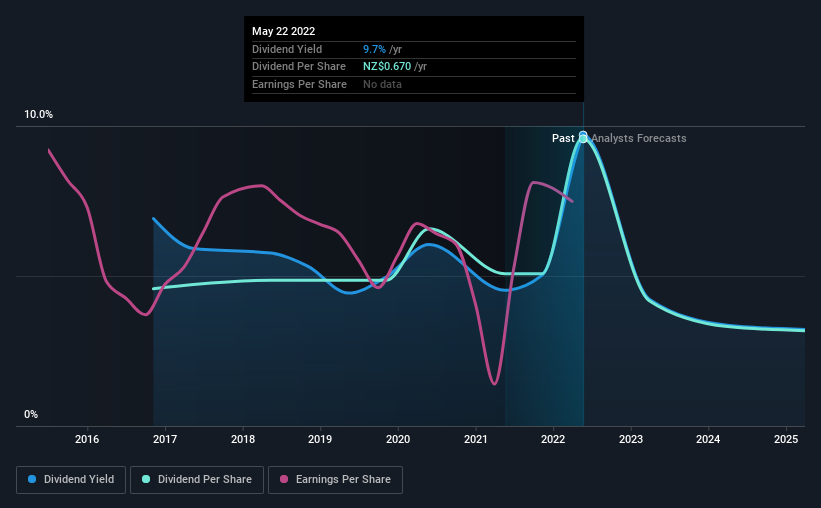Click the May 22 2022 tooltip date
821x508 pixels.
coord(283,31)
